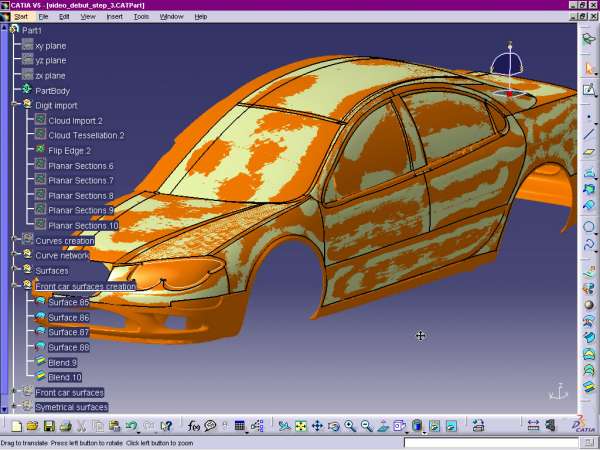This screenshot has width=600, height=450.
Task: Open the Tools menu
Action: point(141,17)
